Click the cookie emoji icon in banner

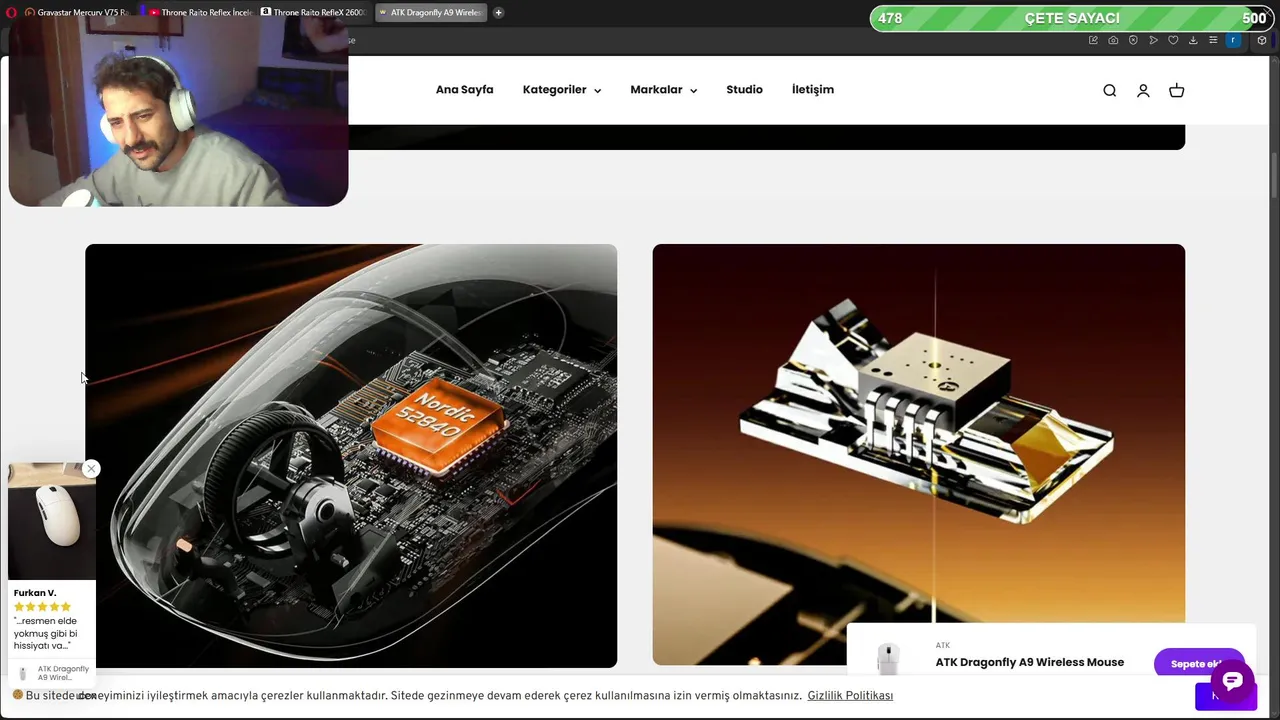point(18,695)
